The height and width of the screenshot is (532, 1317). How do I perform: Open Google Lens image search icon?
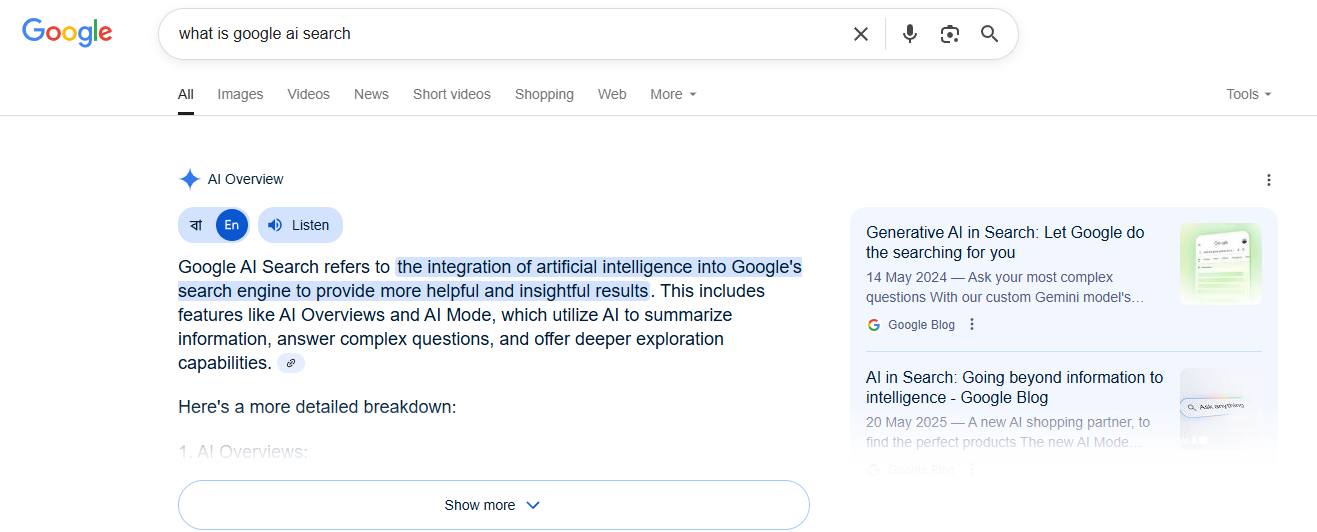point(949,34)
